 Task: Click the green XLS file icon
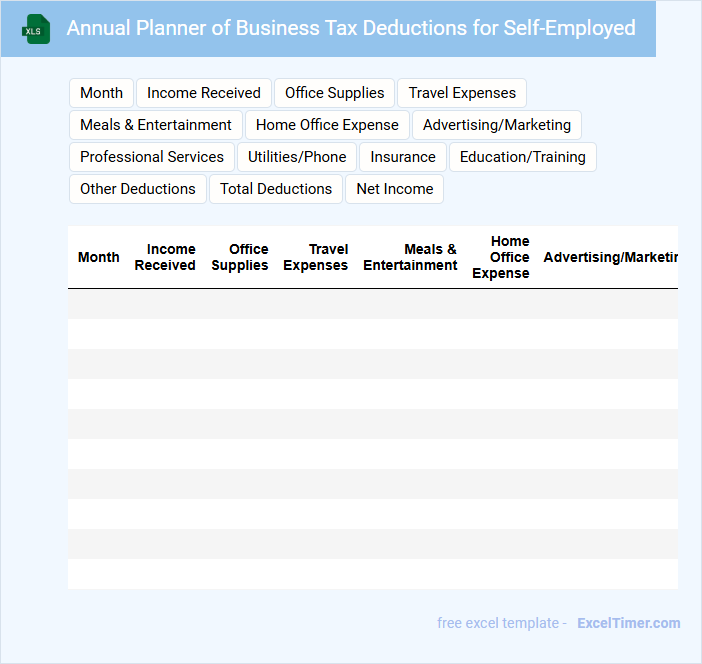tap(36, 29)
